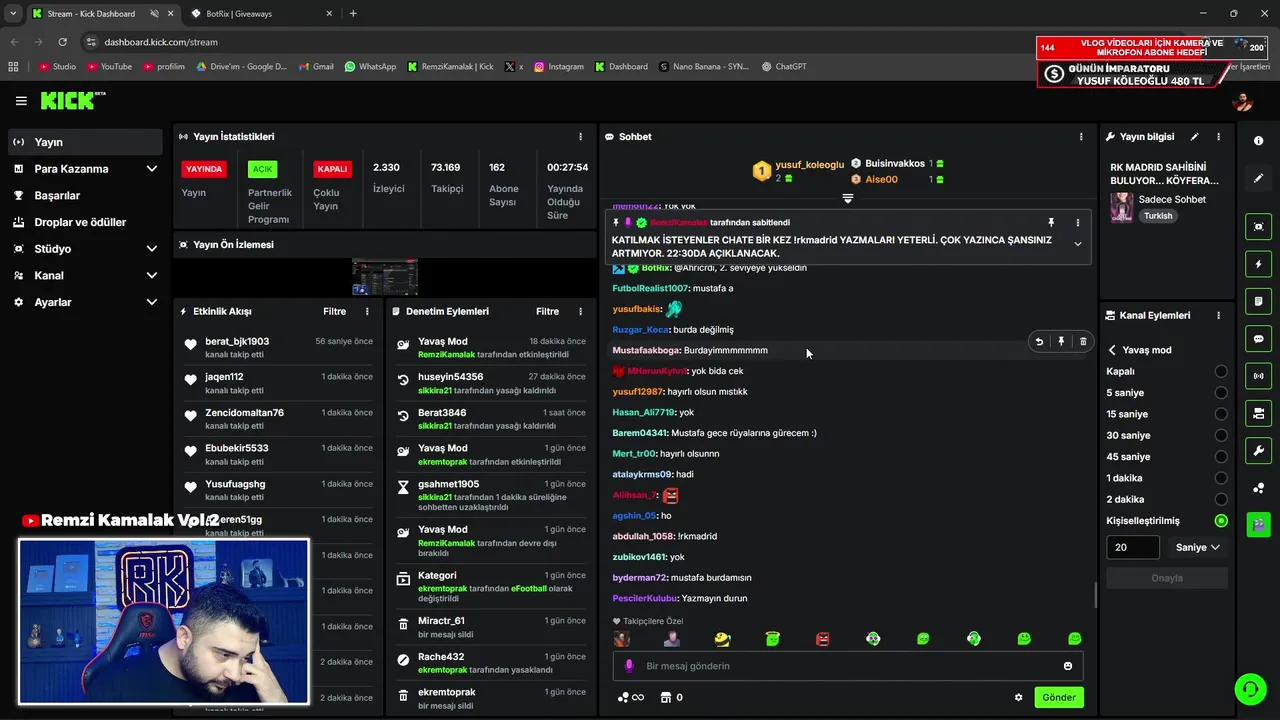The width and height of the screenshot is (1280, 720).
Task: Unpin the pinned chat message
Action: (x=1051, y=222)
